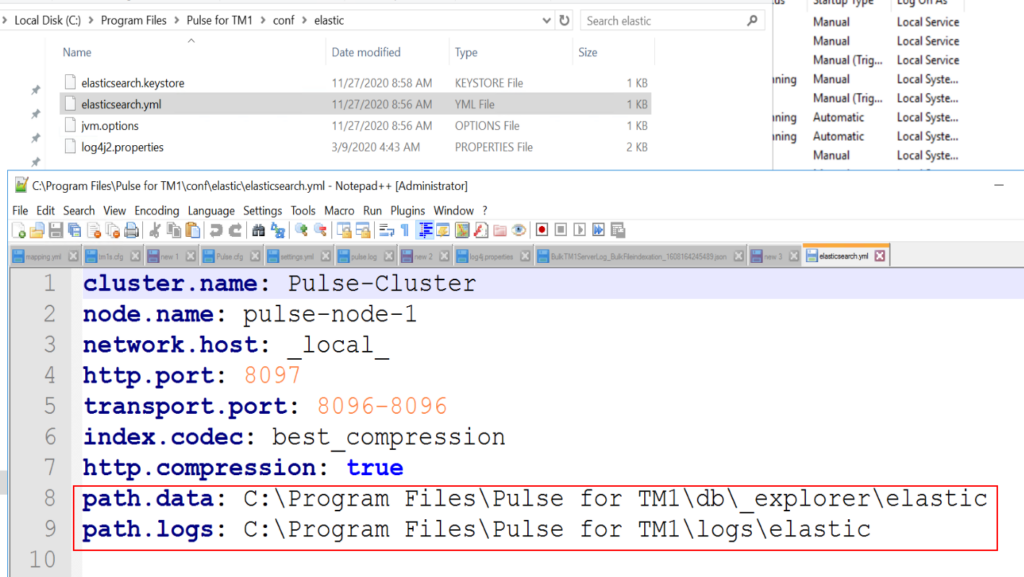Viewport: 1024px width, 577px height.
Task: Close the elasticsearch.yml tab
Action: (879, 256)
